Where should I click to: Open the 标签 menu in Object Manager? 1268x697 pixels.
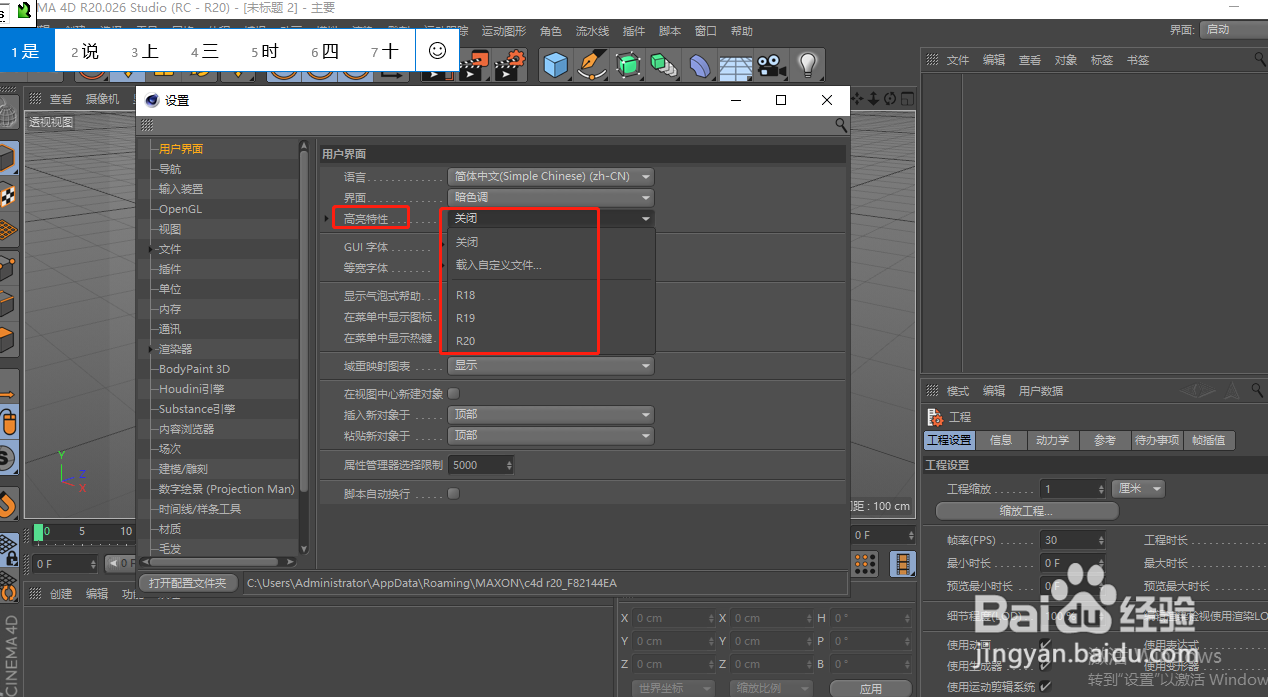[x=1102, y=60]
